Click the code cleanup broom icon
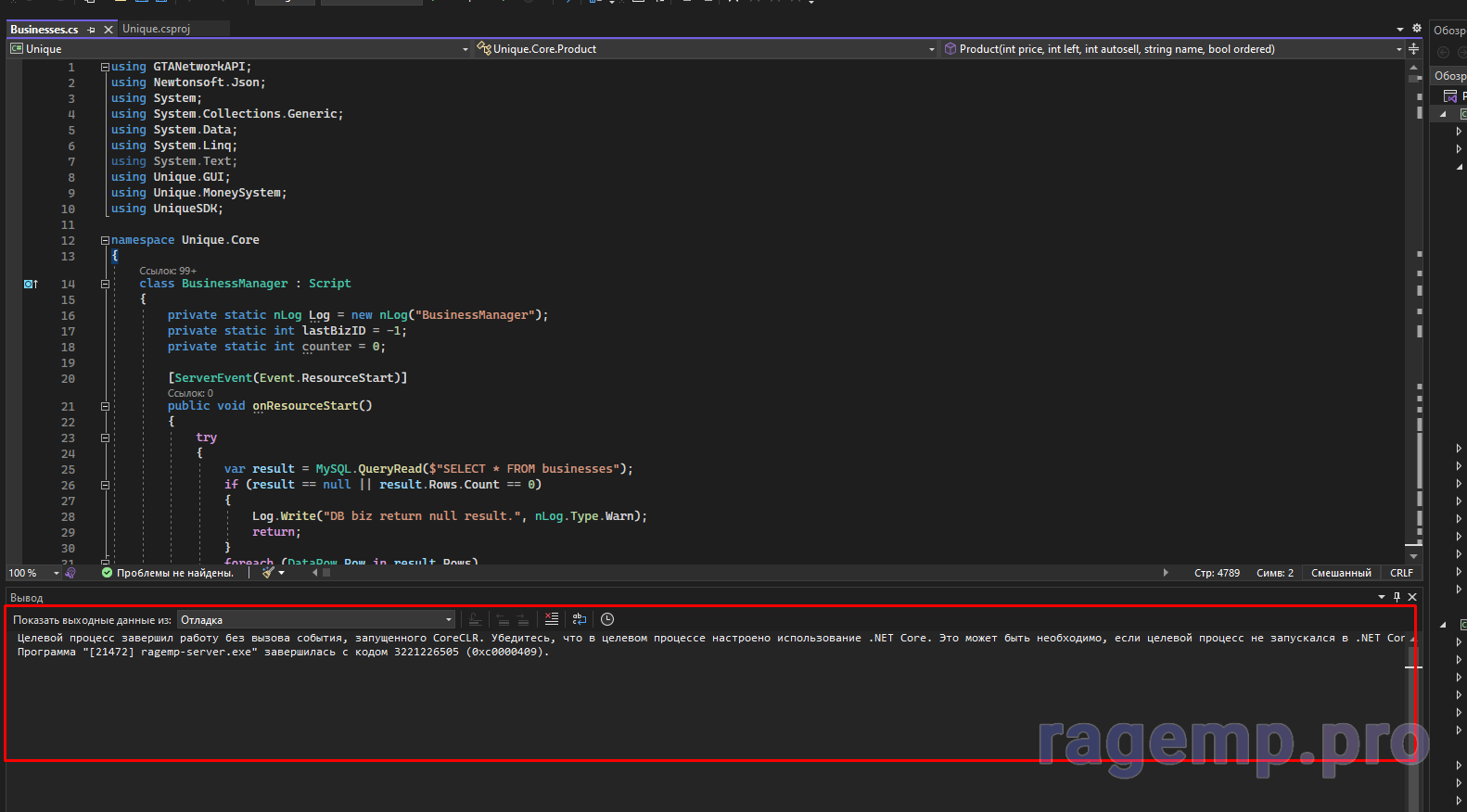The width and height of the screenshot is (1467, 812). coord(268,573)
